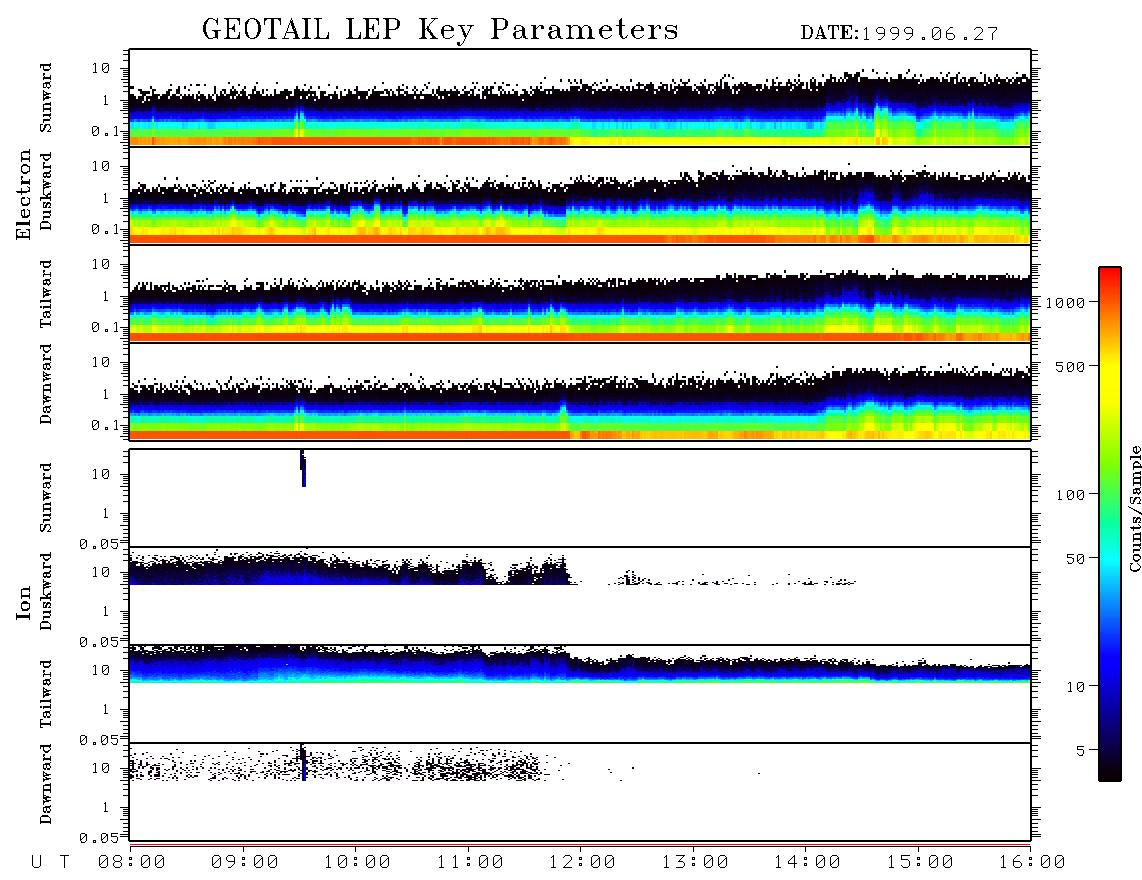The width and height of the screenshot is (1142, 880).
Task: Select the "DATE:1999.06.27" label
Action: (x=899, y=34)
